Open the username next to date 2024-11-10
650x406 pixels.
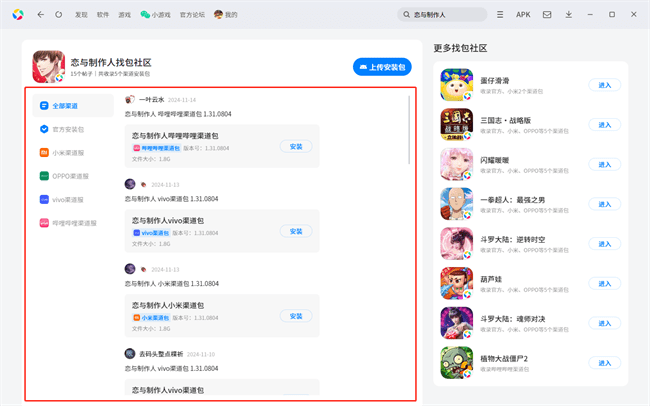click(x=161, y=354)
